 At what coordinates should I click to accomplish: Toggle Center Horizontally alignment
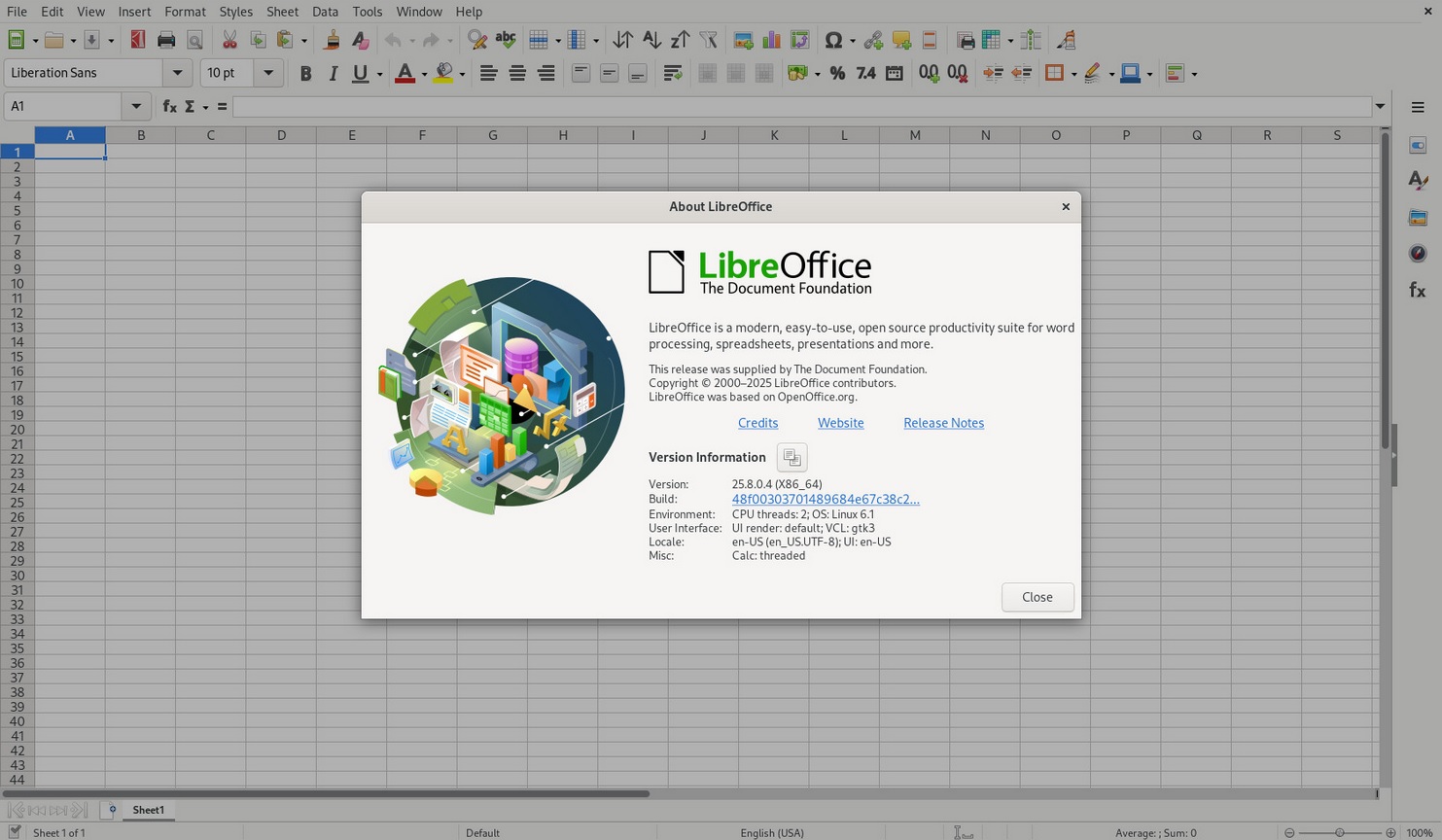517,73
